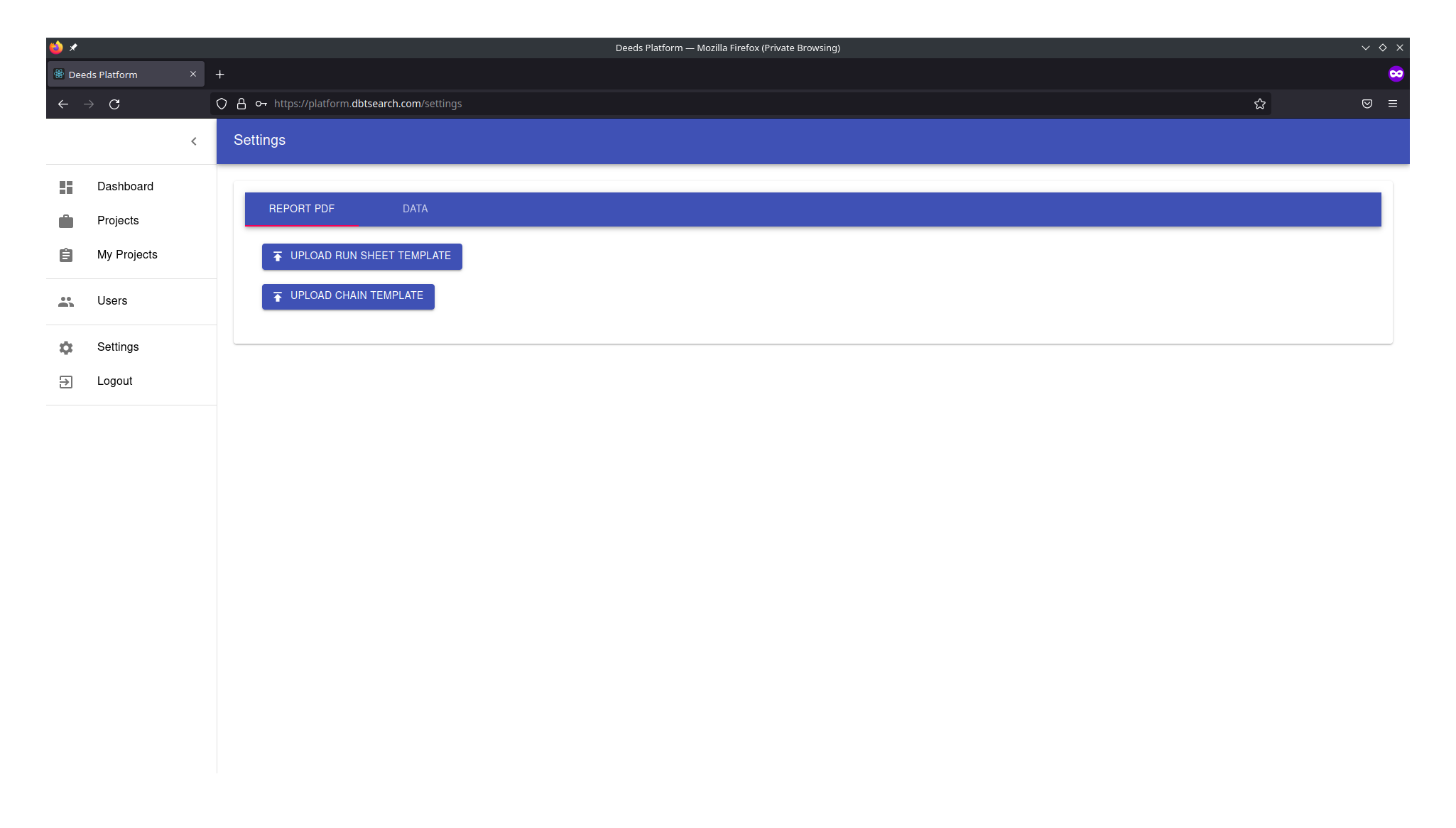Open the Users menu item
This screenshot has width=1456, height=828.
click(x=112, y=301)
